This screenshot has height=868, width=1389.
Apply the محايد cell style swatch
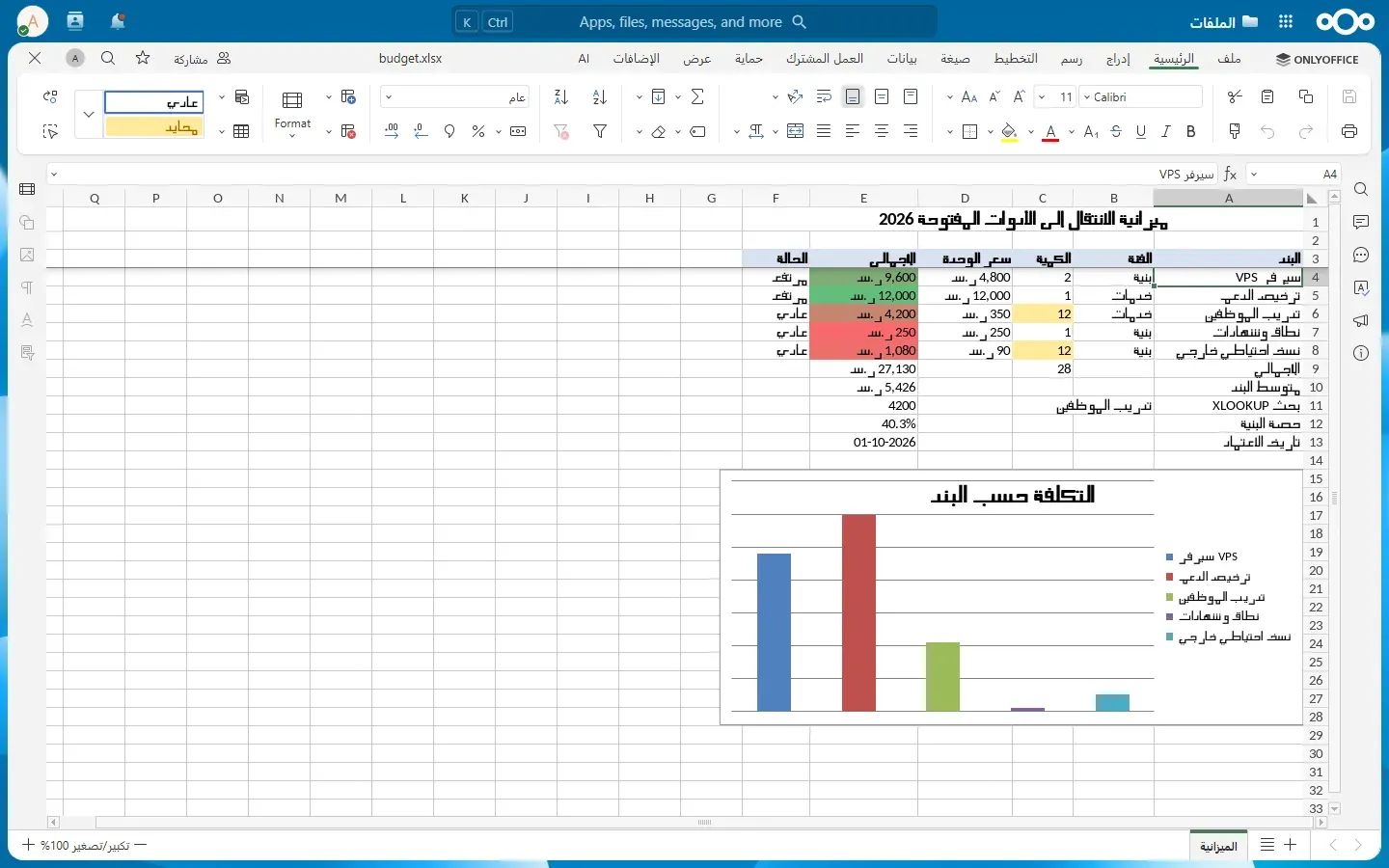point(154,126)
